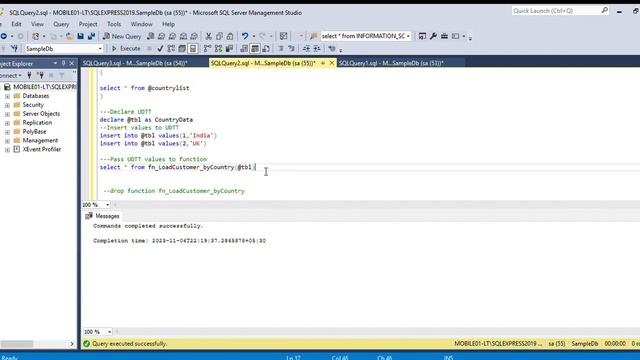Select the PolyBase tree item

(34, 131)
